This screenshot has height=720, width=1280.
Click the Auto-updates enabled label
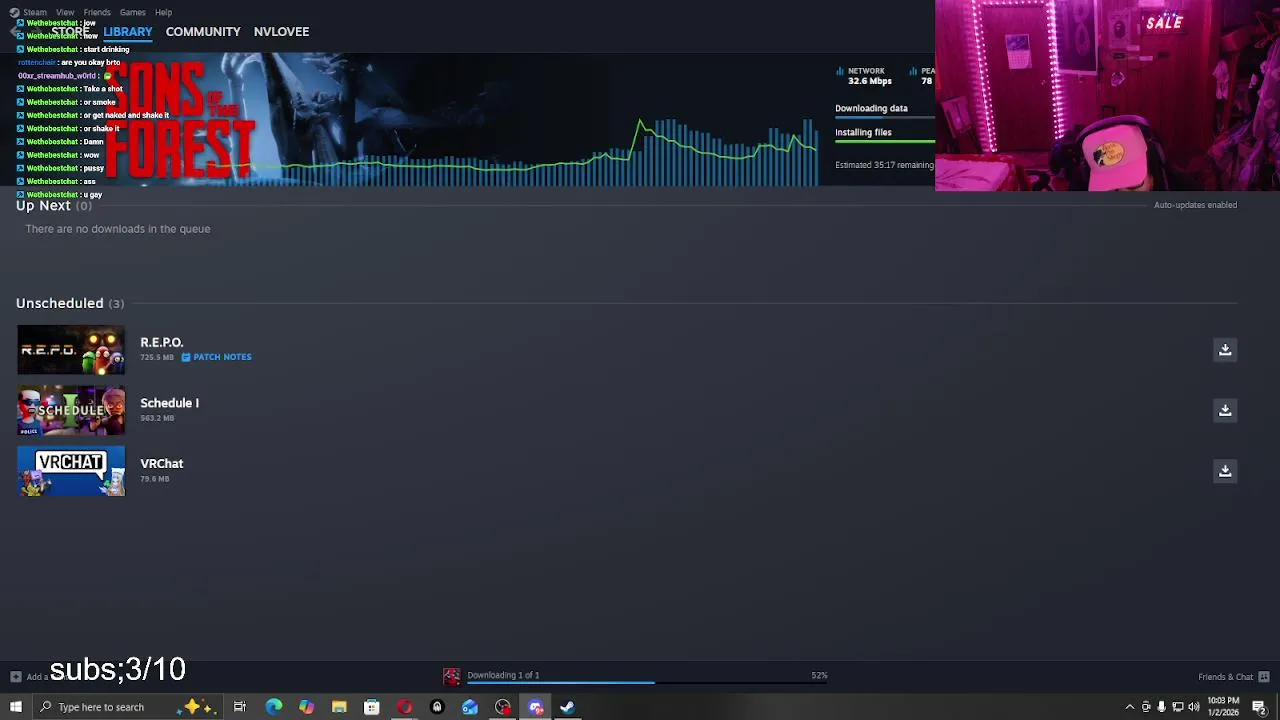click(x=1195, y=205)
